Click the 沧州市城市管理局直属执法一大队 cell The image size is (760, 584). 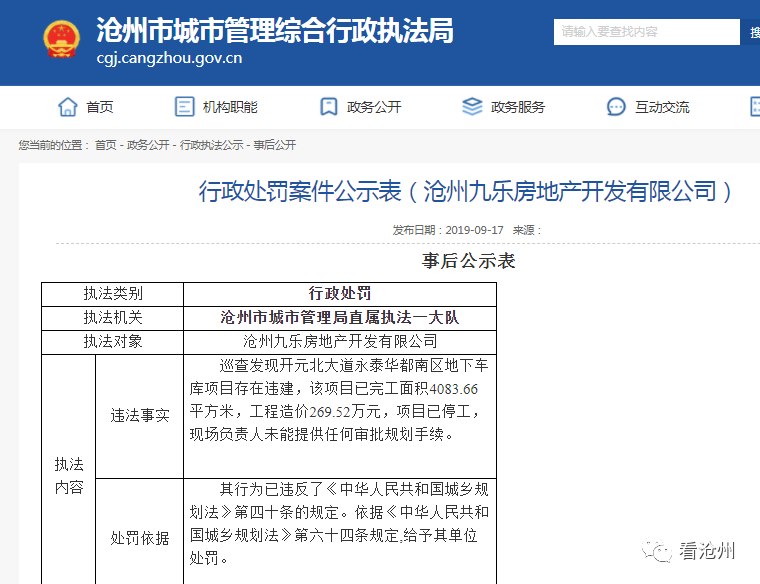tap(340, 318)
